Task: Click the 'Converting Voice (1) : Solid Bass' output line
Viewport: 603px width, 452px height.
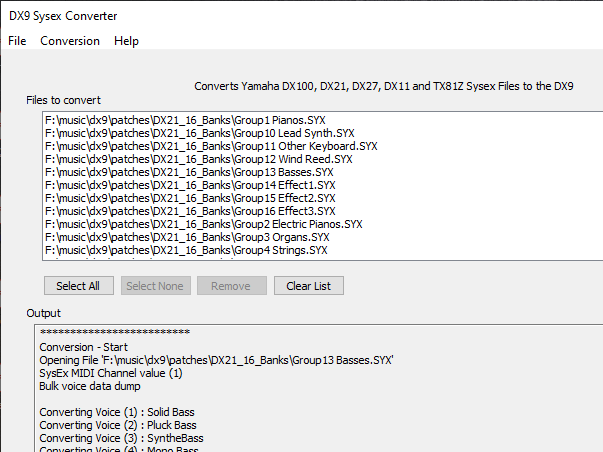Action: 117,412
